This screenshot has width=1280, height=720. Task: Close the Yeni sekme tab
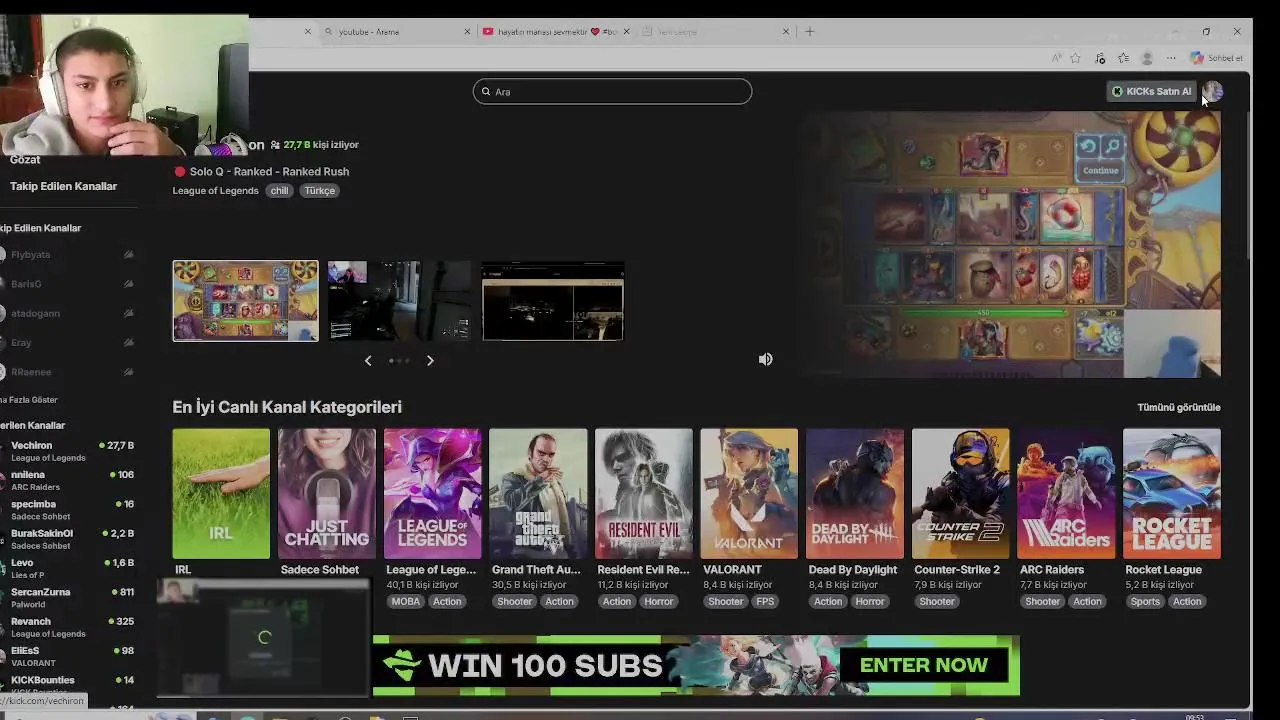786,31
